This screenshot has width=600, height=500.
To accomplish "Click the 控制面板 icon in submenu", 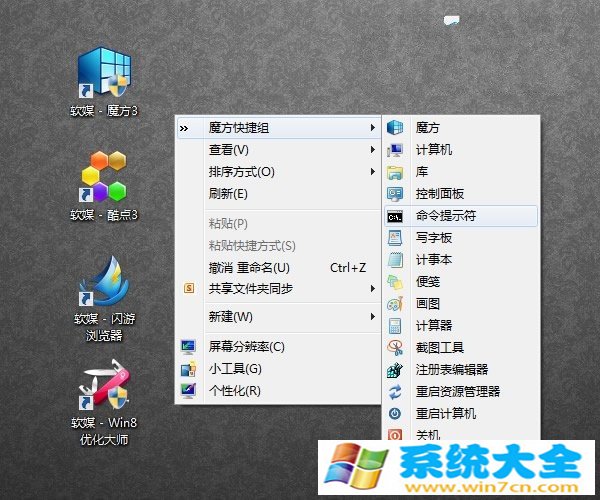I will (x=395, y=194).
